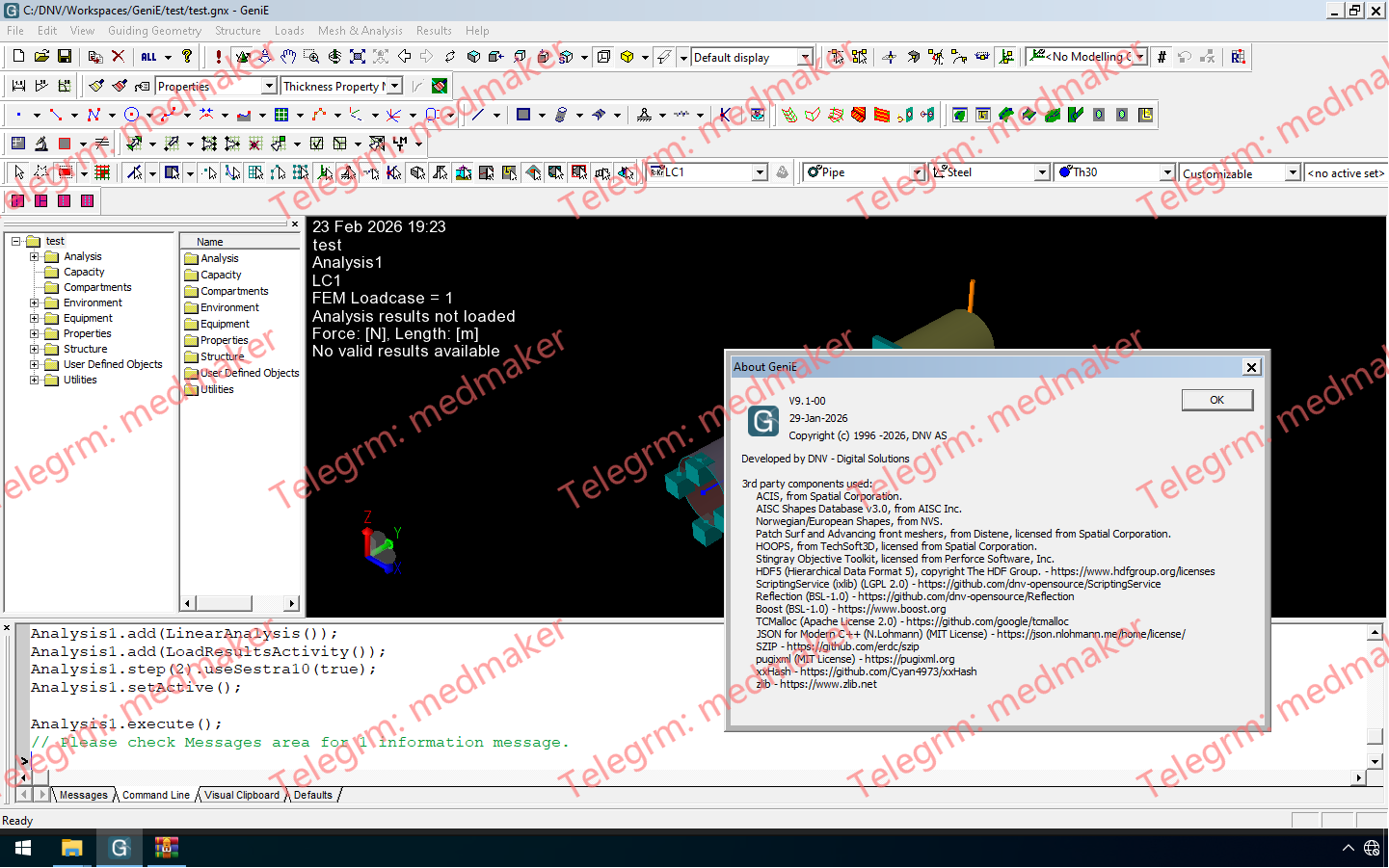Viewport: 1389px width, 868px height.
Task: Select the Pan hand tool
Action: (x=288, y=57)
